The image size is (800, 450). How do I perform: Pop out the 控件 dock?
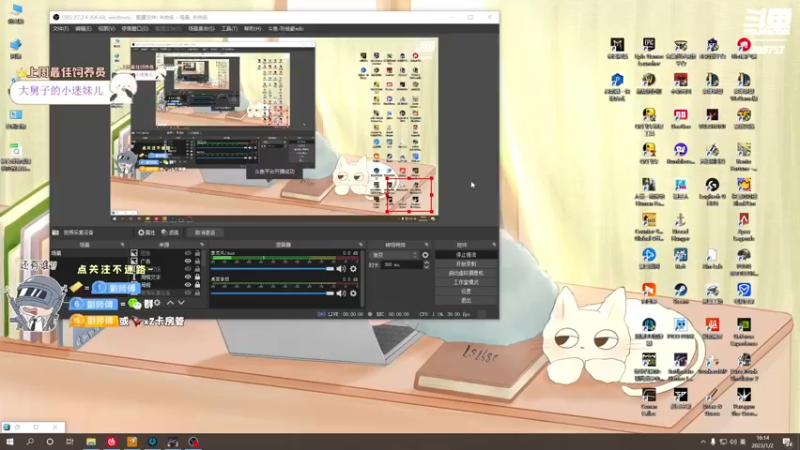[x=494, y=245]
